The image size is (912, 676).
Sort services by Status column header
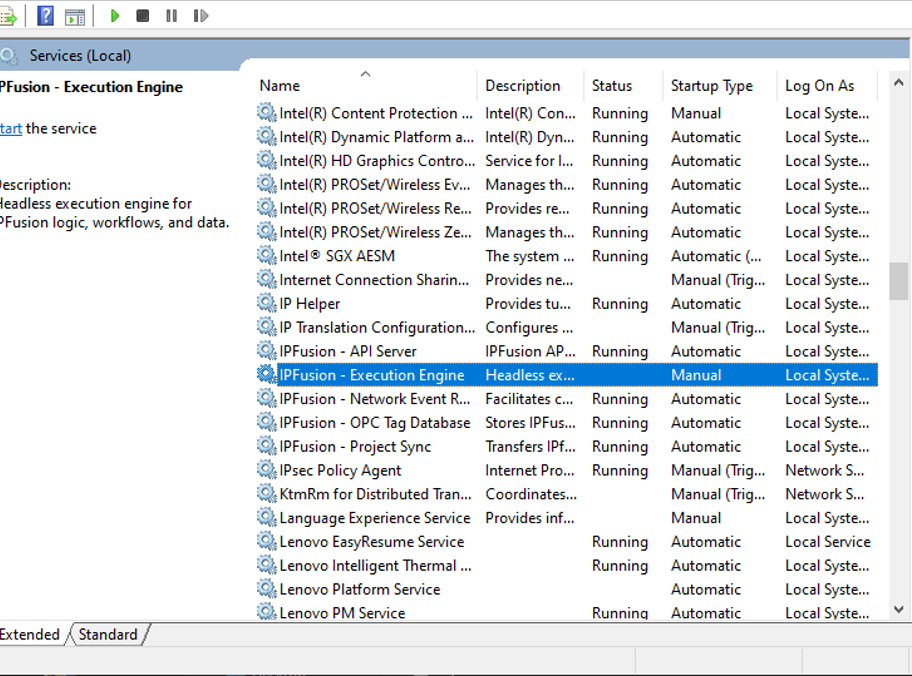click(611, 86)
